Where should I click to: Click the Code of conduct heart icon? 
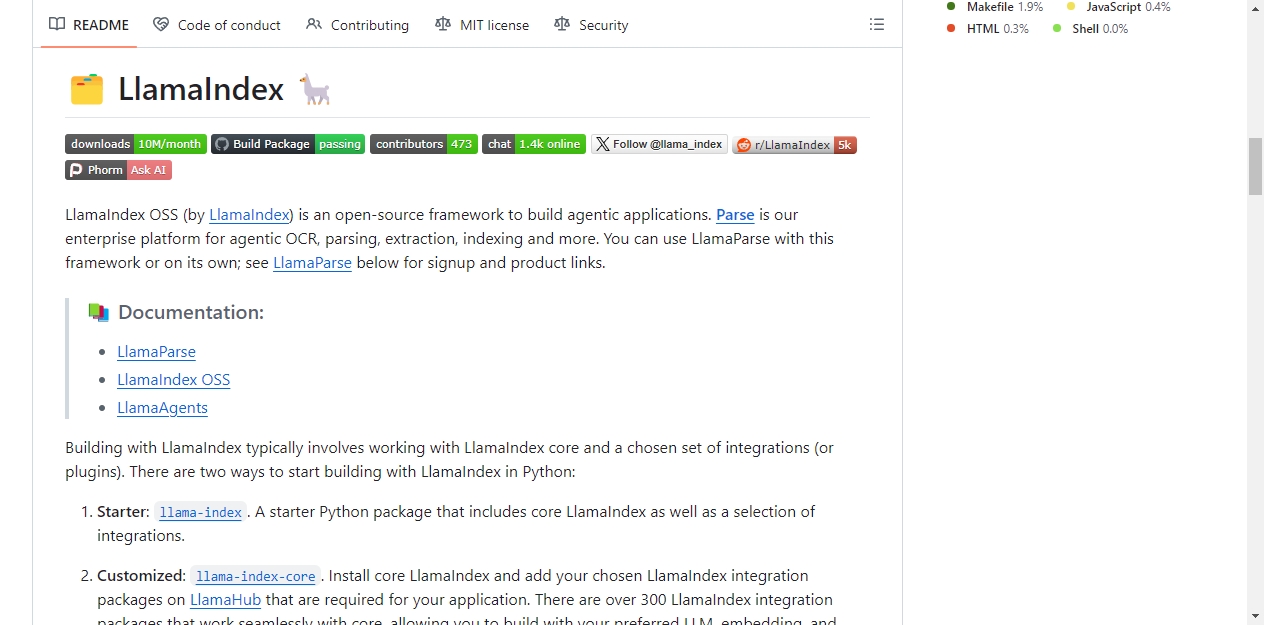pos(161,25)
